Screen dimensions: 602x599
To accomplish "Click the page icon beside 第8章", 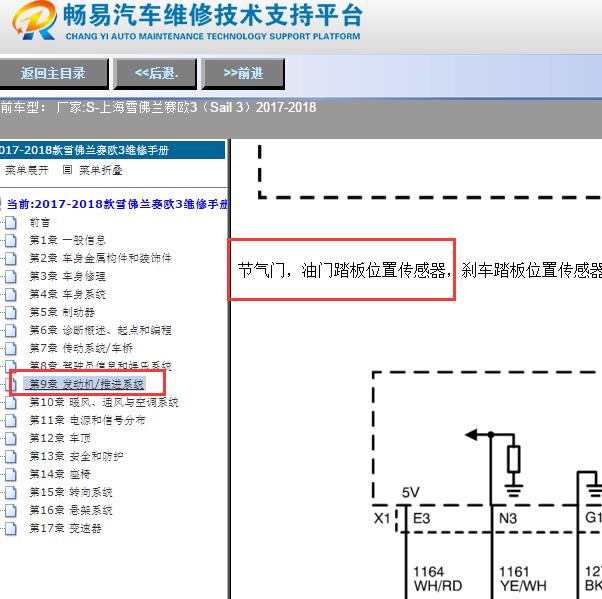I will [x=11, y=365].
